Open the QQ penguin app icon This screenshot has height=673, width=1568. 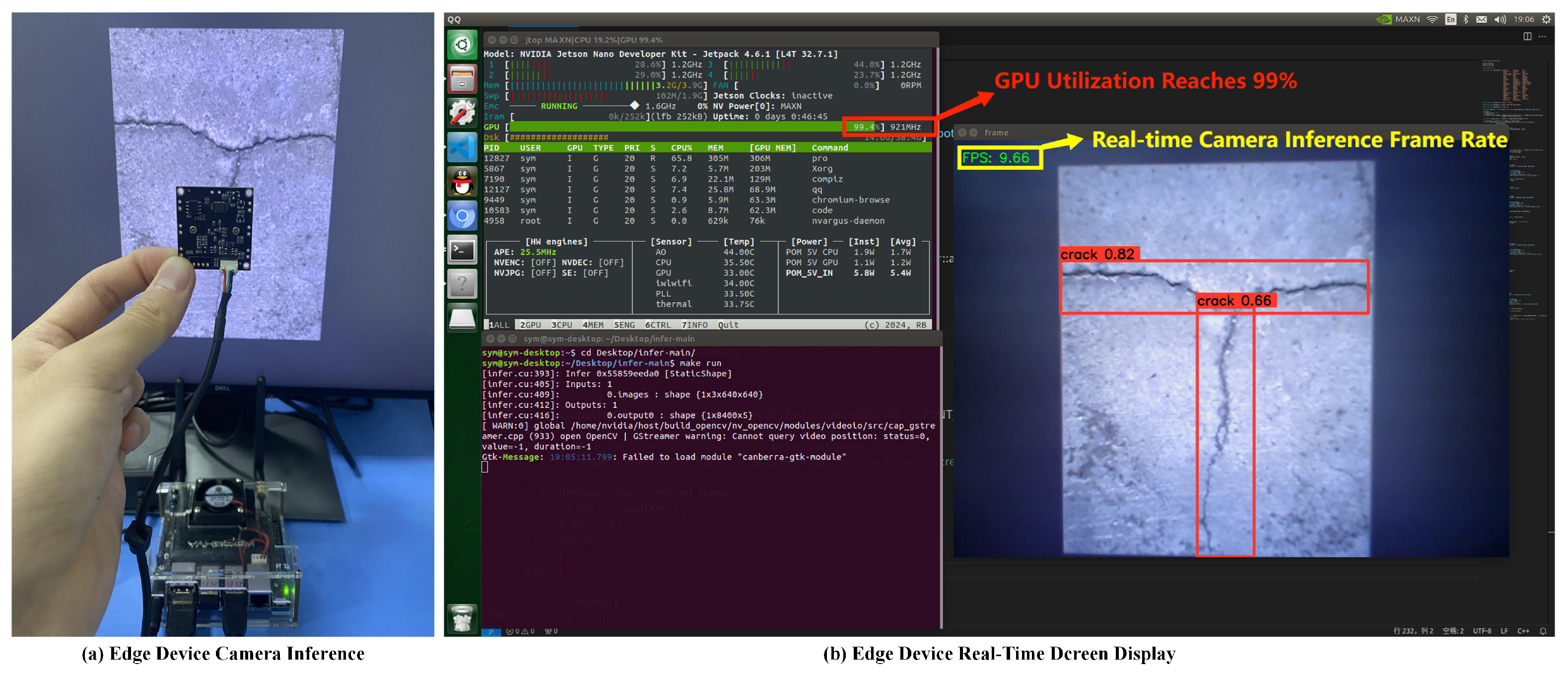pyautogui.click(x=462, y=181)
